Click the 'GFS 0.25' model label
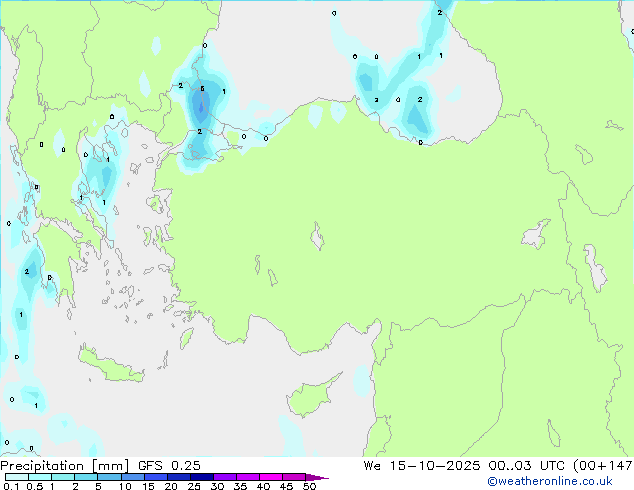Viewport: 634px width, 490px height. pyautogui.click(x=169, y=466)
